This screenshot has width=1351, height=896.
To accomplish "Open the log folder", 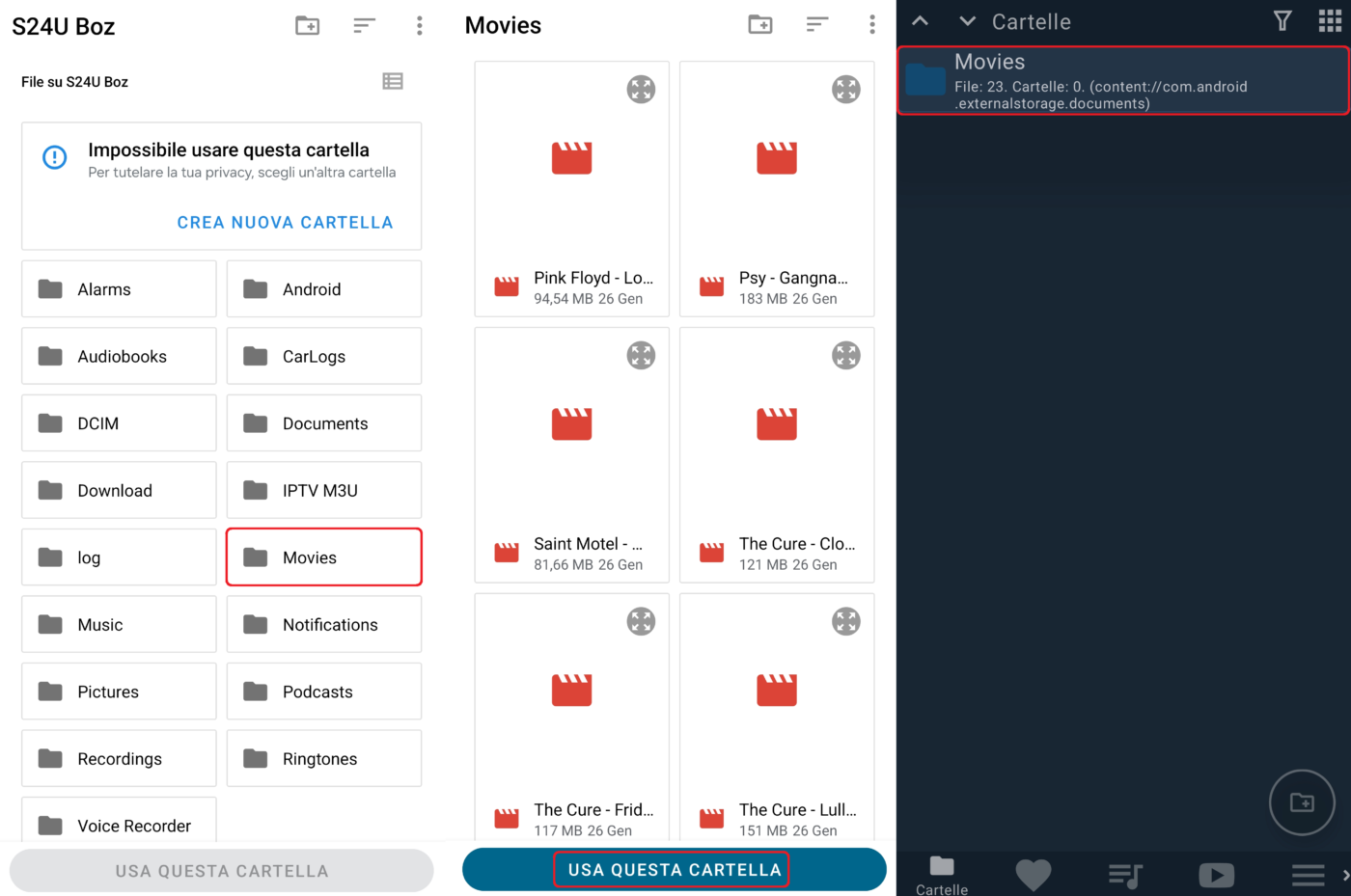I will coord(119,557).
